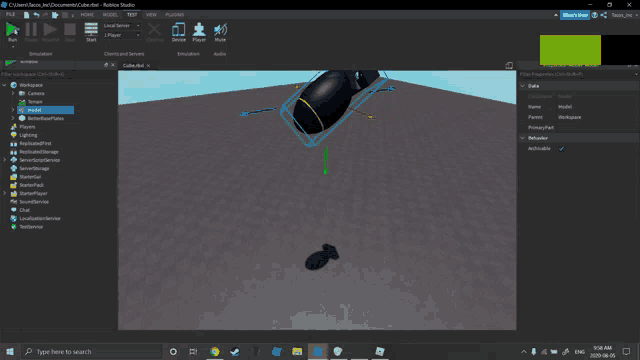Close the Cube.rbxl document tab
640x360 pixels.
point(149,65)
